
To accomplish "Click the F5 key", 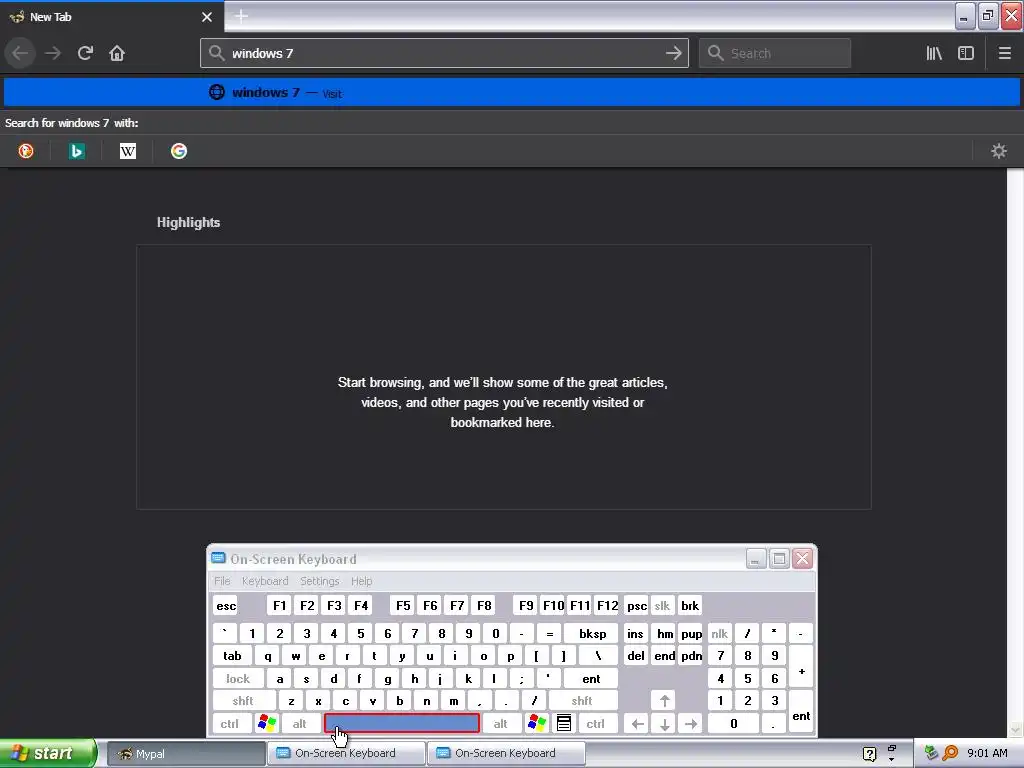I will coord(403,605).
